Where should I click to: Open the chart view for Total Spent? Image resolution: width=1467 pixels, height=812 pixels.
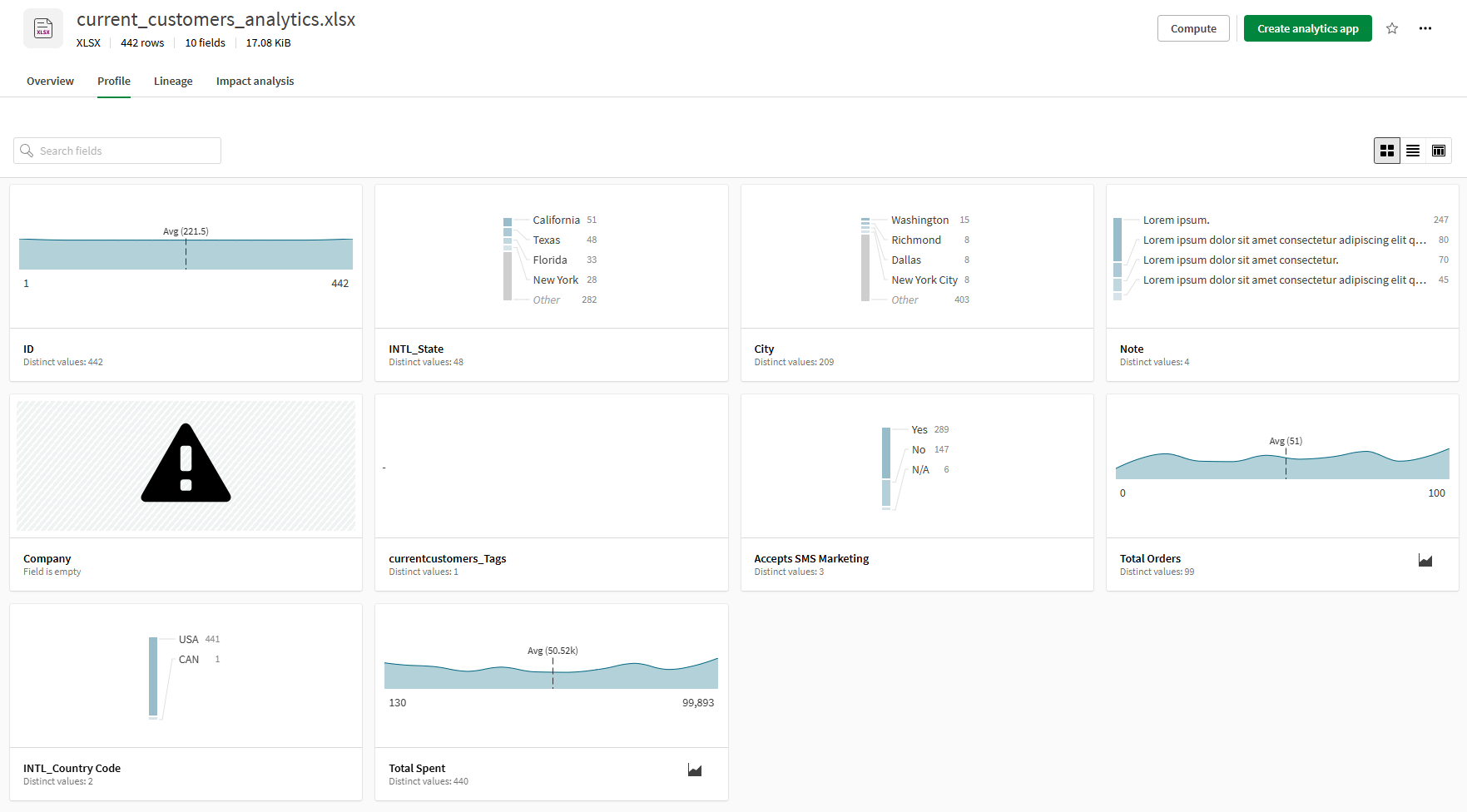(696, 770)
